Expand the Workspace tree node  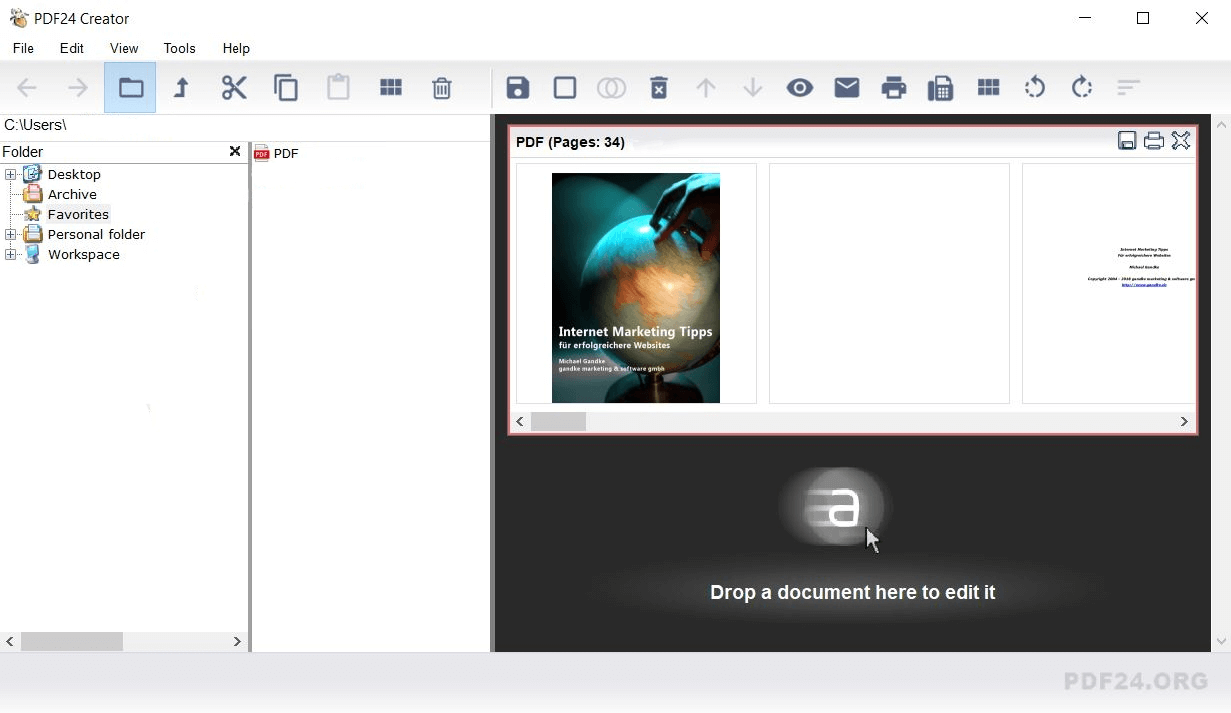click(11, 255)
